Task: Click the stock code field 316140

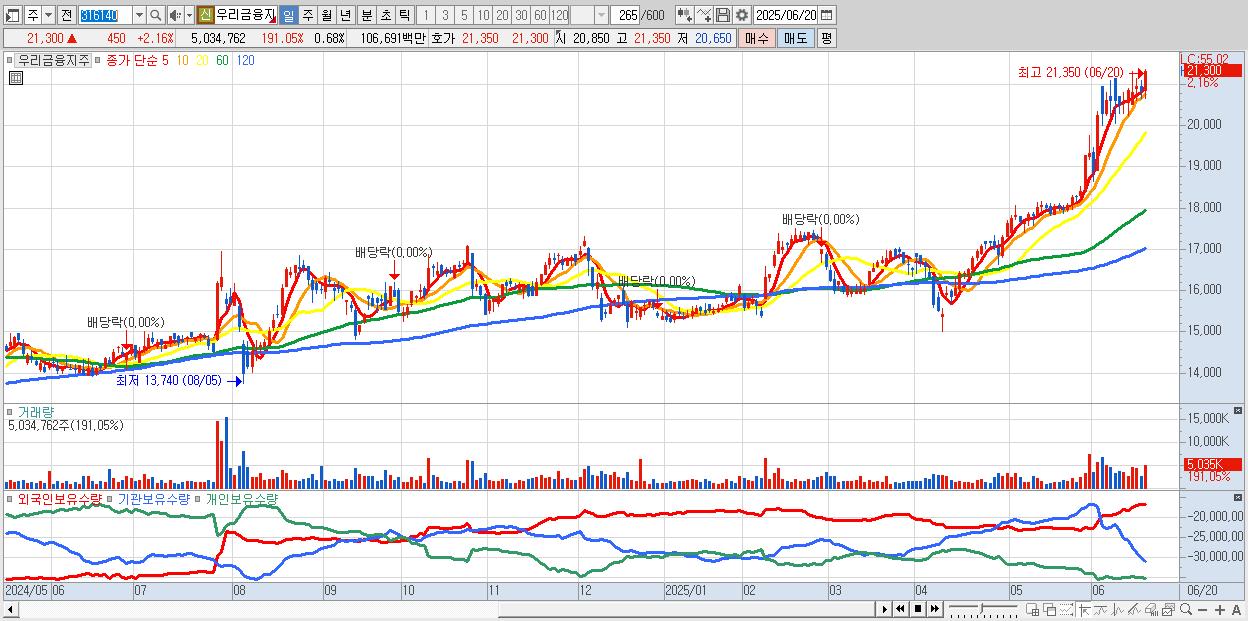Action: [x=105, y=15]
